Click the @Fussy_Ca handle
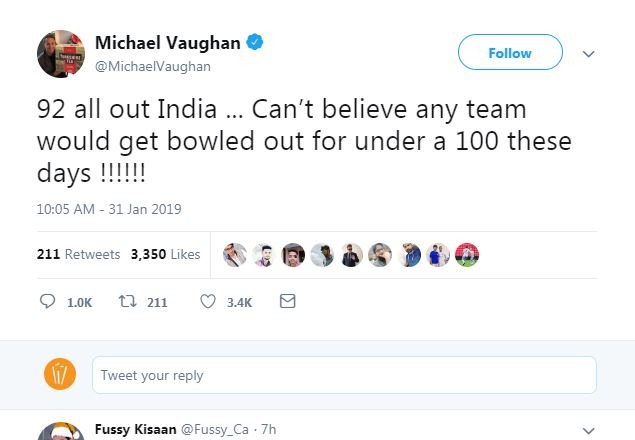 point(217,429)
